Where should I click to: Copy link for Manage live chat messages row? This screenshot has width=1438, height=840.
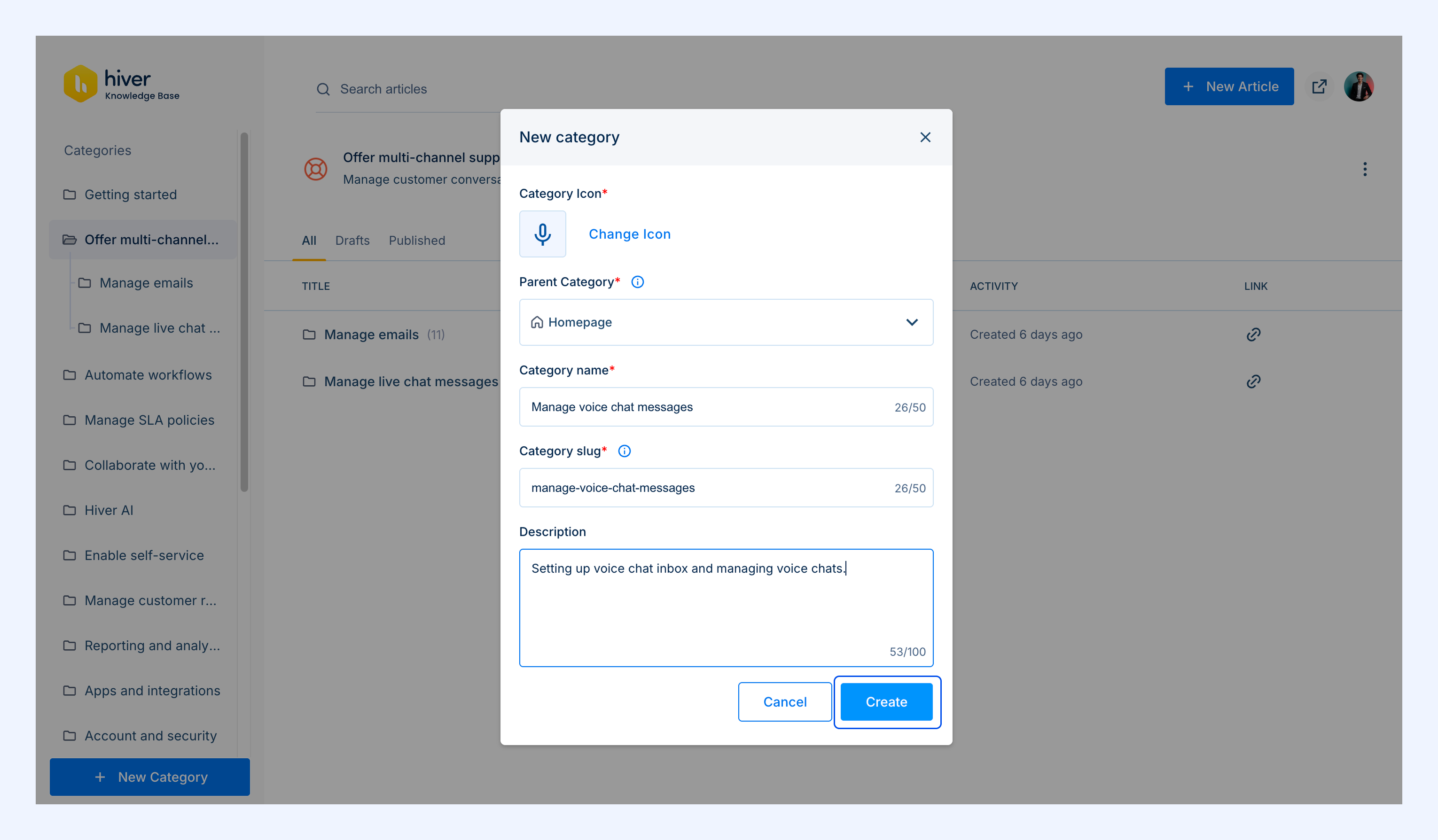pos(1253,381)
